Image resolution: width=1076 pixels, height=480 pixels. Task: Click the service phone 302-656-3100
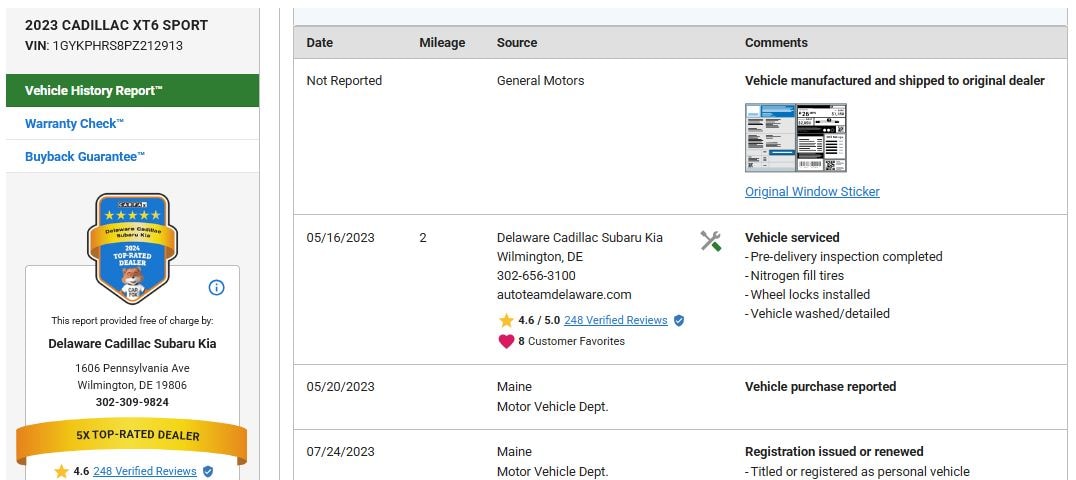pos(536,276)
